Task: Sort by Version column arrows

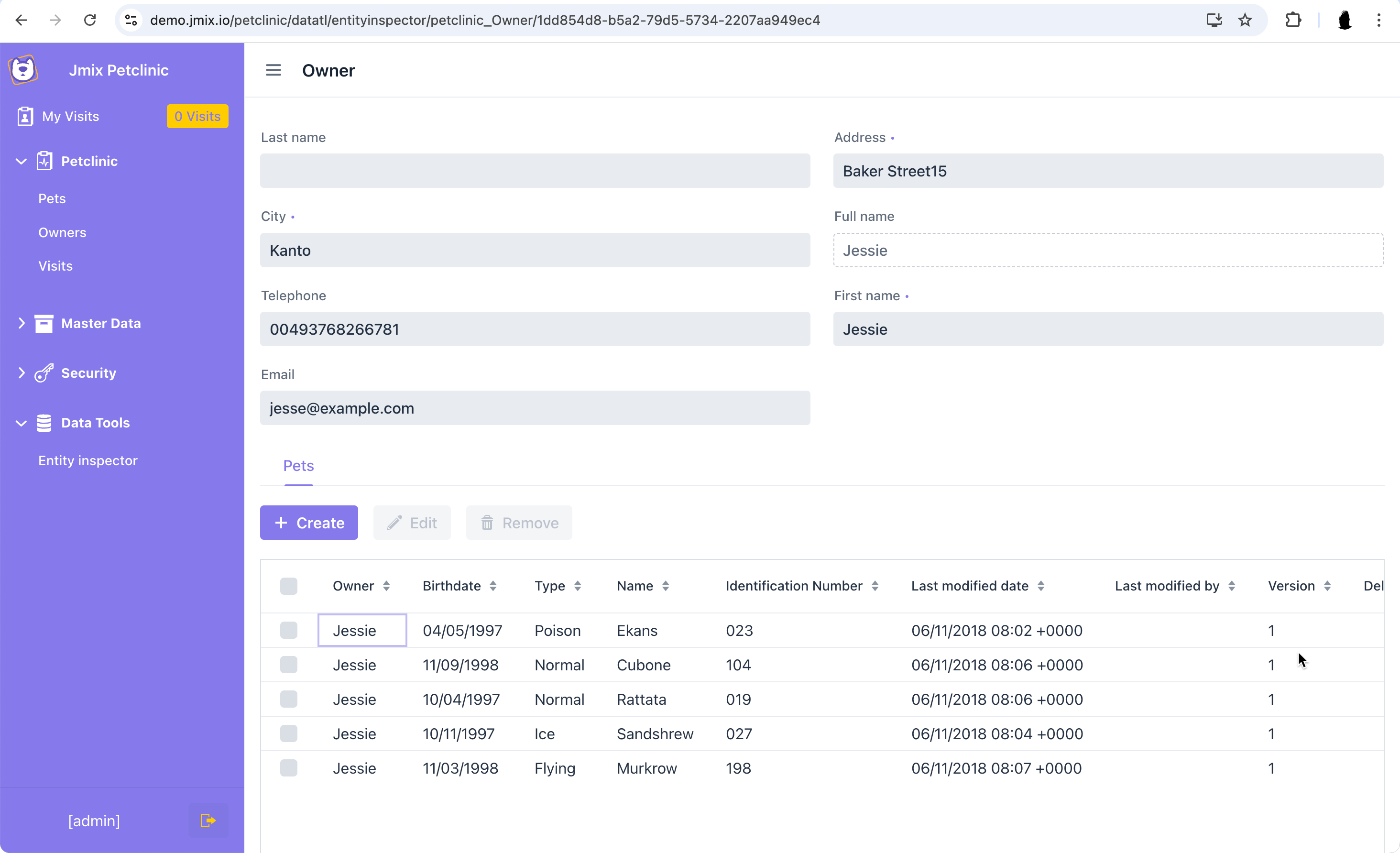Action: point(1327,586)
